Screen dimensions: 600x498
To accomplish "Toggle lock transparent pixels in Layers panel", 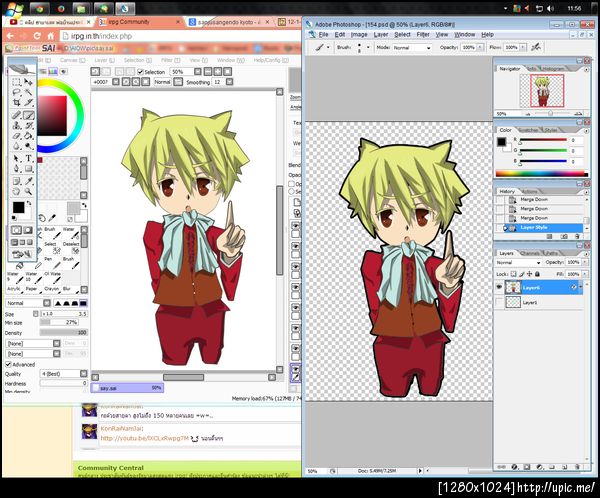I will click(x=514, y=274).
